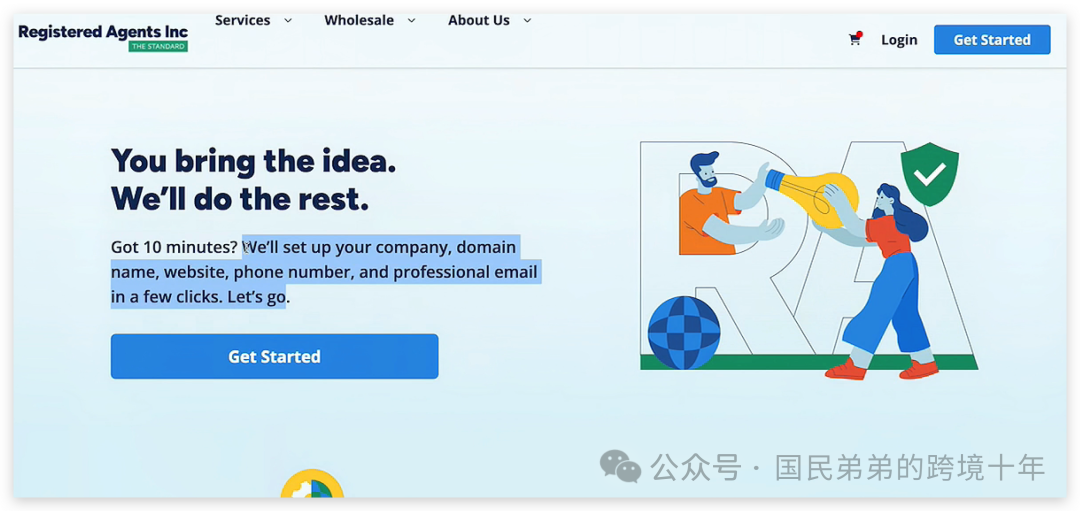Click the Registered Agents Inc logo
This screenshot has width=1080, height=511.
click(103, 37)
